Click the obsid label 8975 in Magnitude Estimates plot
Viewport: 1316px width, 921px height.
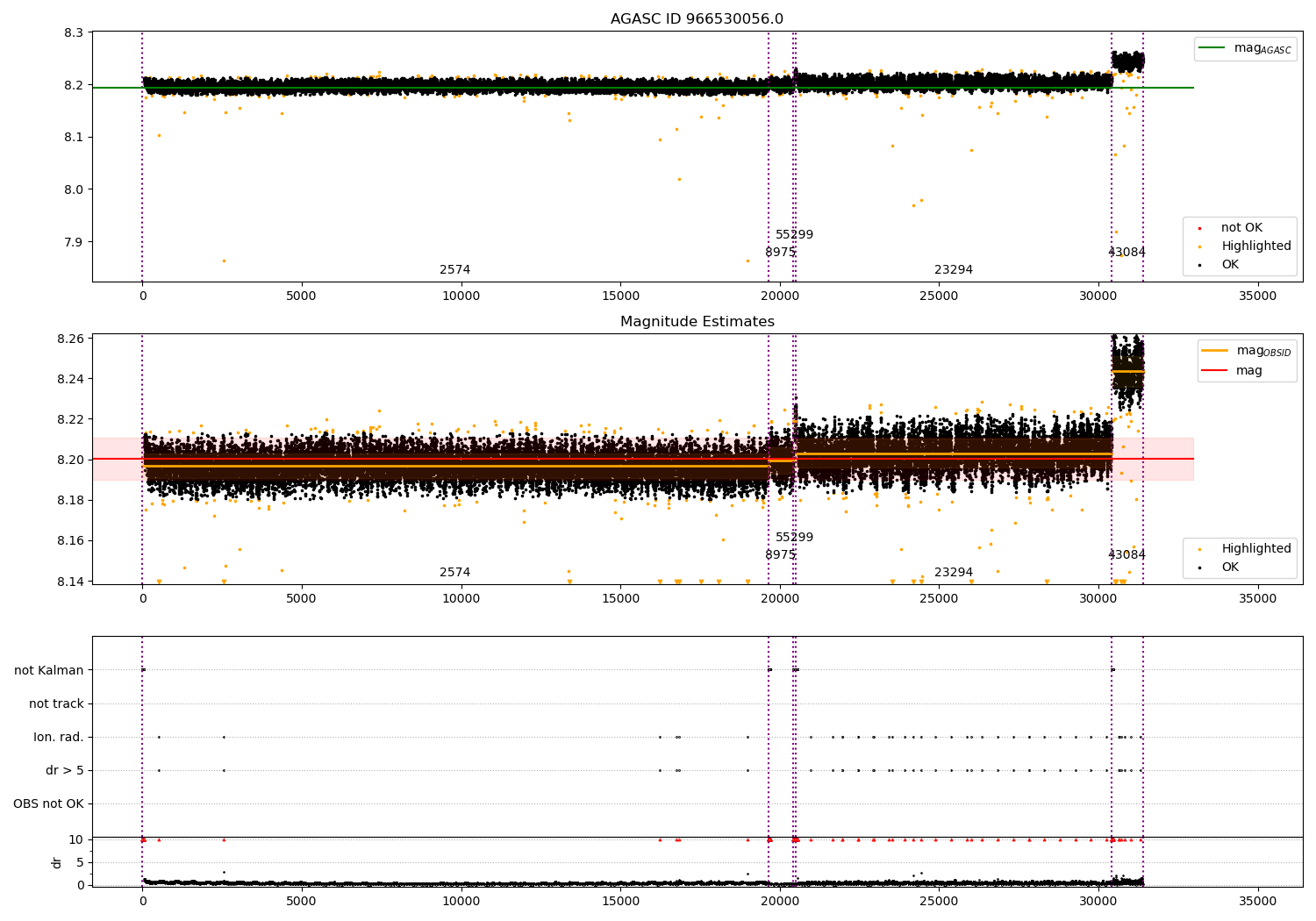click(780, 555)
